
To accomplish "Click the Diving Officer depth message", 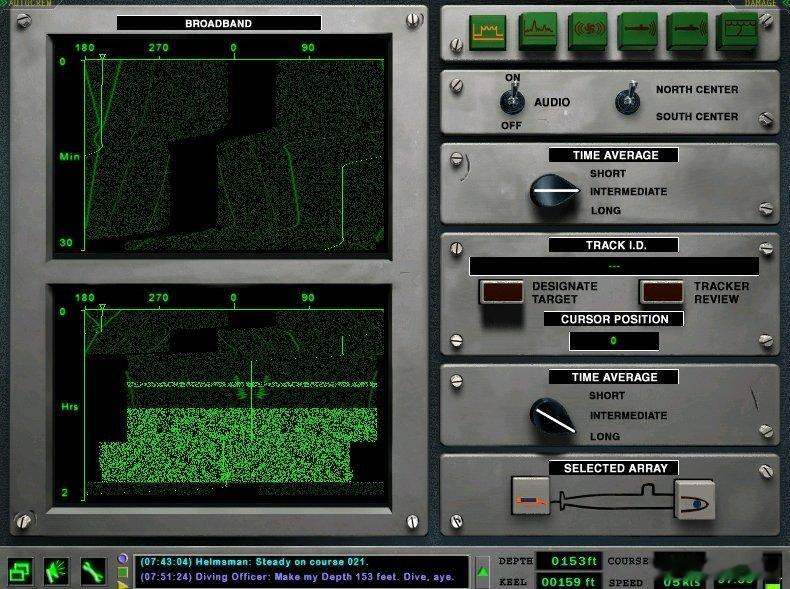I will [x=297, y=577].
